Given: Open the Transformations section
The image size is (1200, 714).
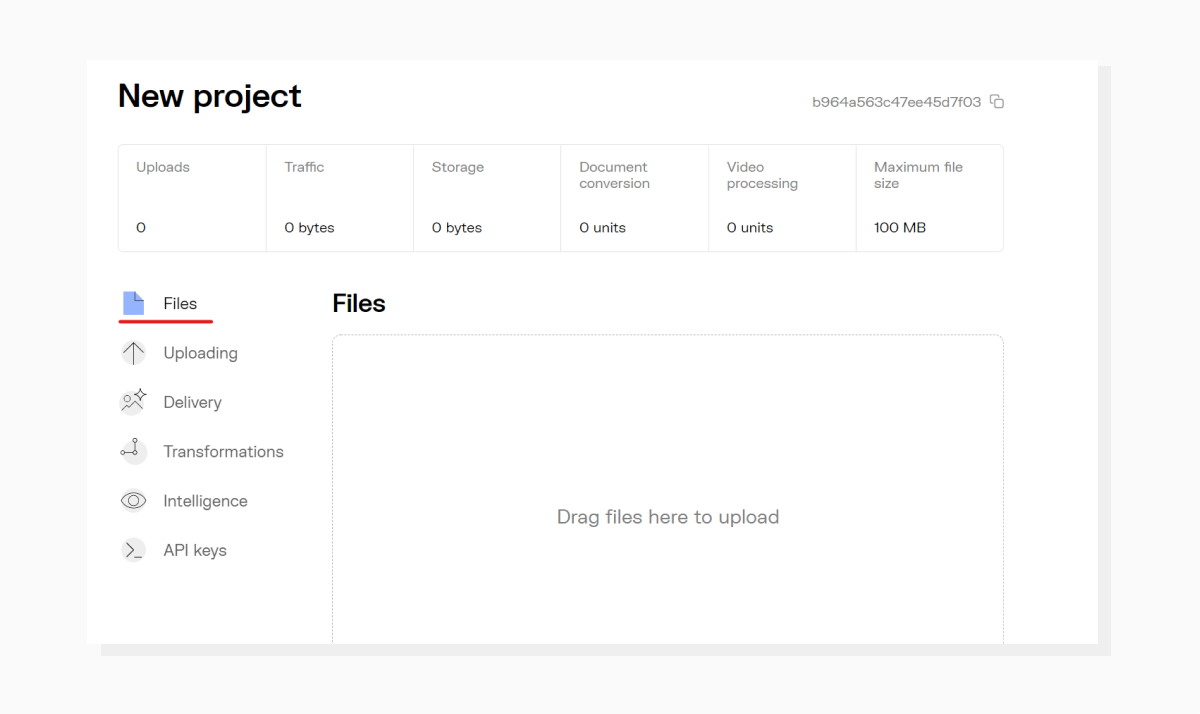Looking at the screenshot, I should (x=223, y=451).
